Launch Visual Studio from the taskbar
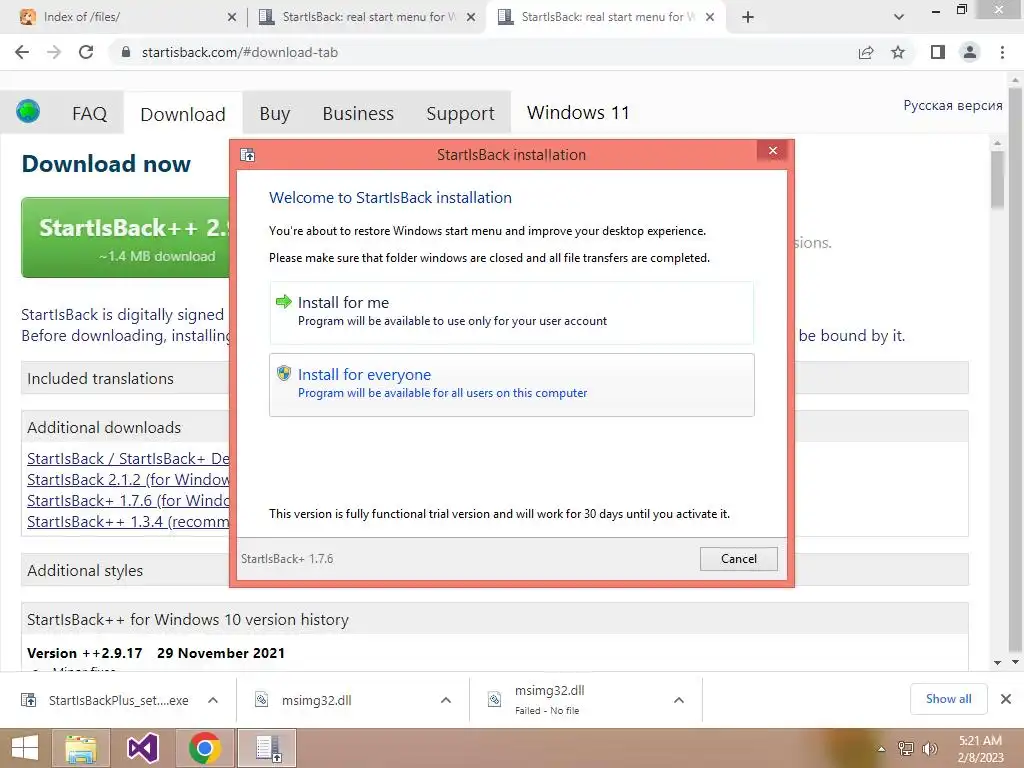1024x768 pixels. pos(142,748)
